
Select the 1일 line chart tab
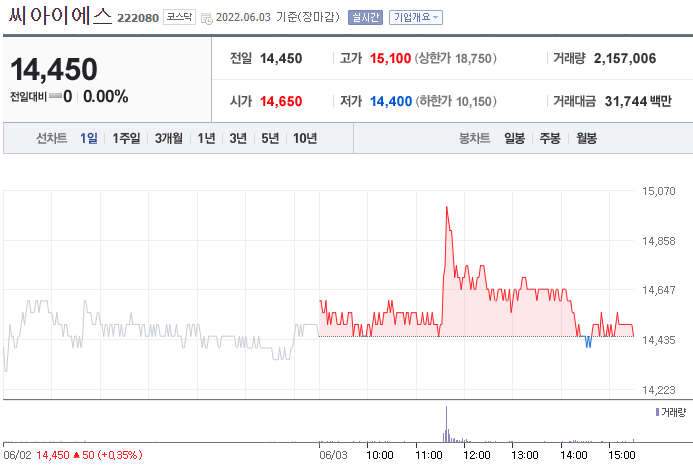click(x=89, y=138)
